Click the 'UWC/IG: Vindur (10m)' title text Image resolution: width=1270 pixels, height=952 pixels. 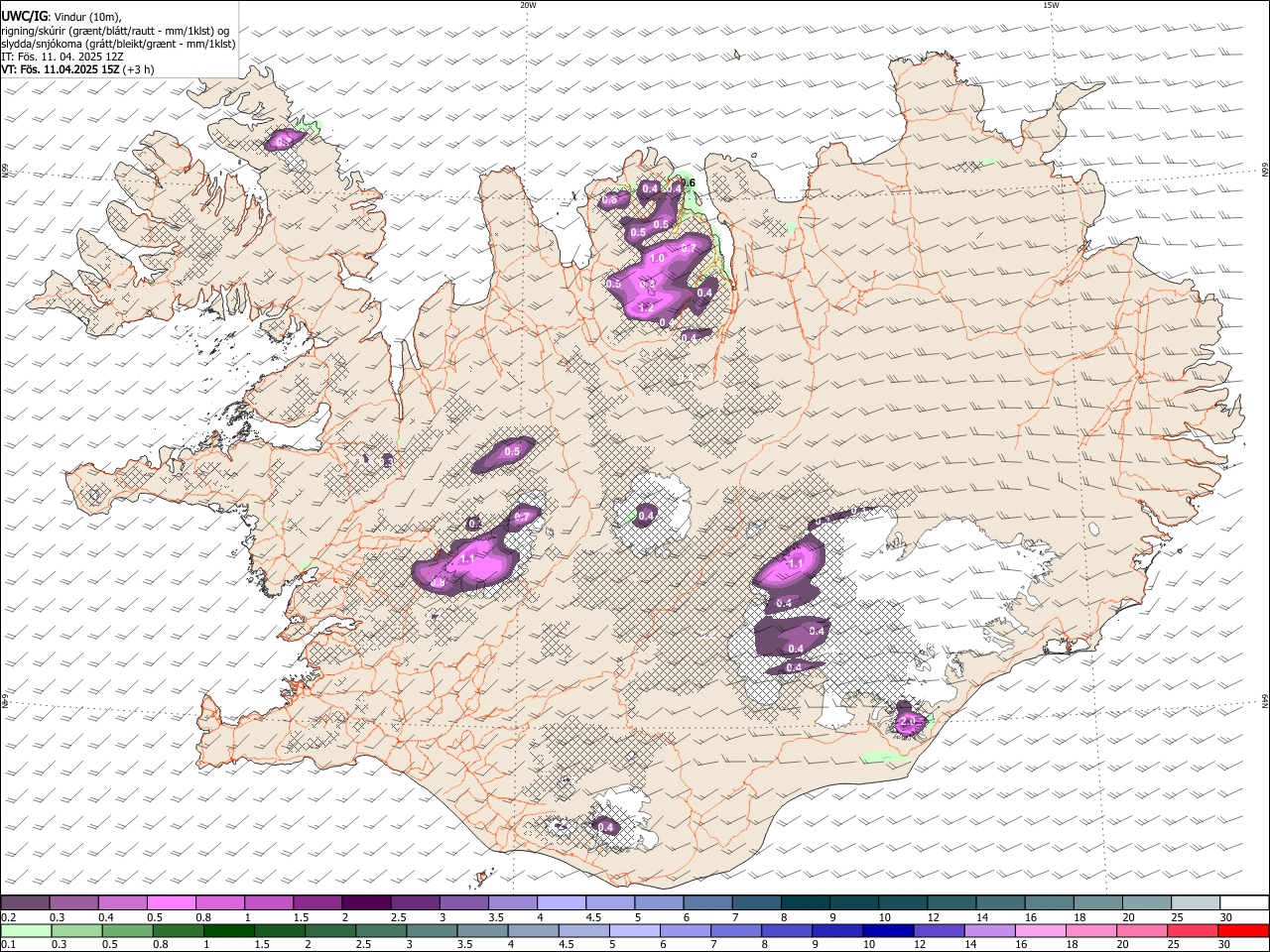tap(62, 17)
